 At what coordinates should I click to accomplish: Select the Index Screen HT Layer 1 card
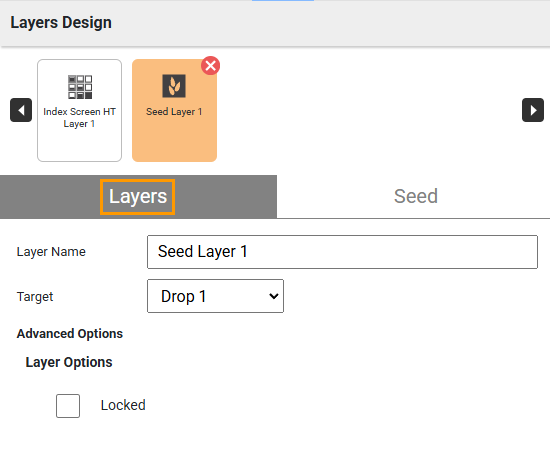click(80, 110)
